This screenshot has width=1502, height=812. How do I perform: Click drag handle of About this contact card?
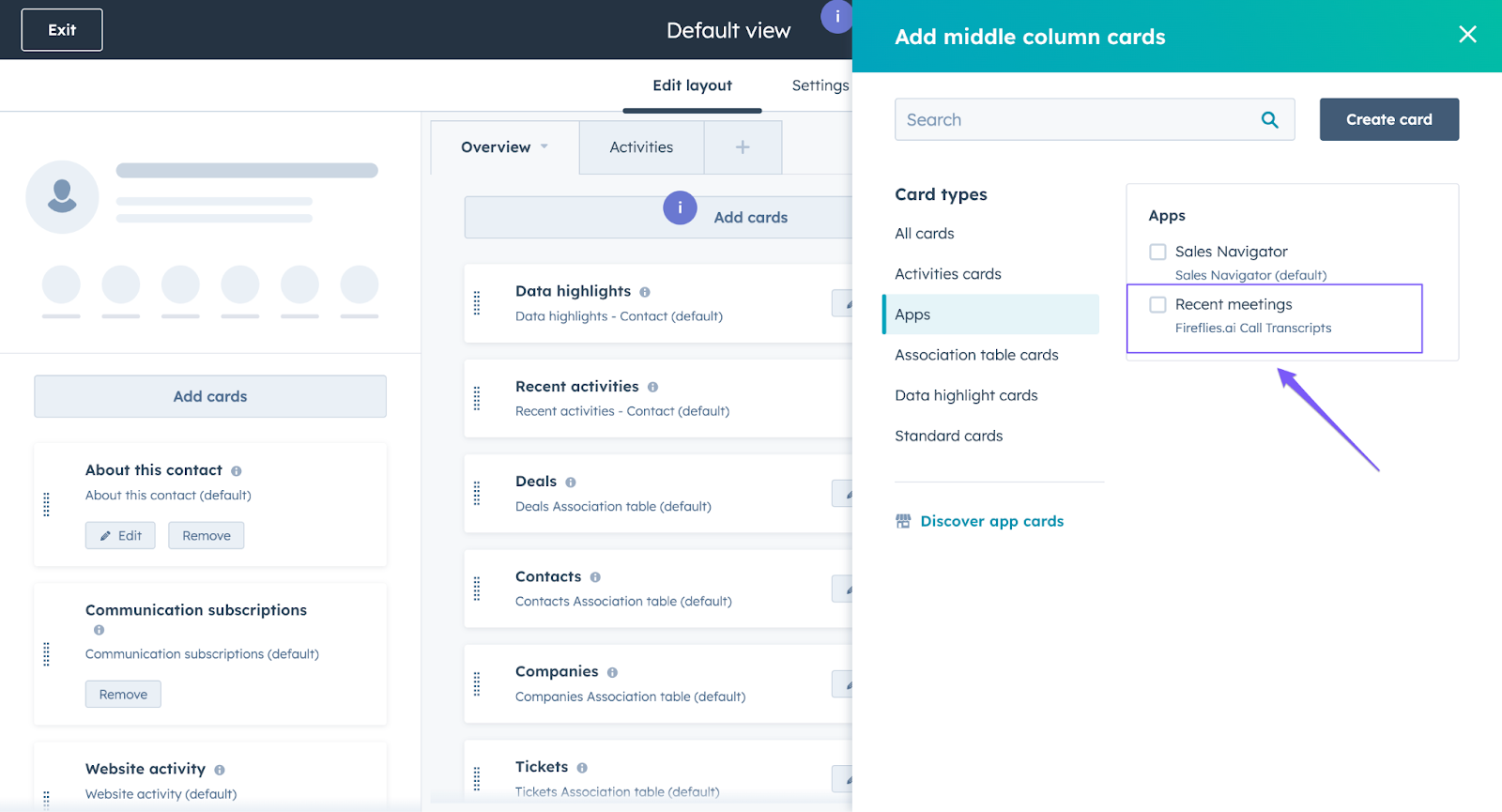click(x=46, y=504)
